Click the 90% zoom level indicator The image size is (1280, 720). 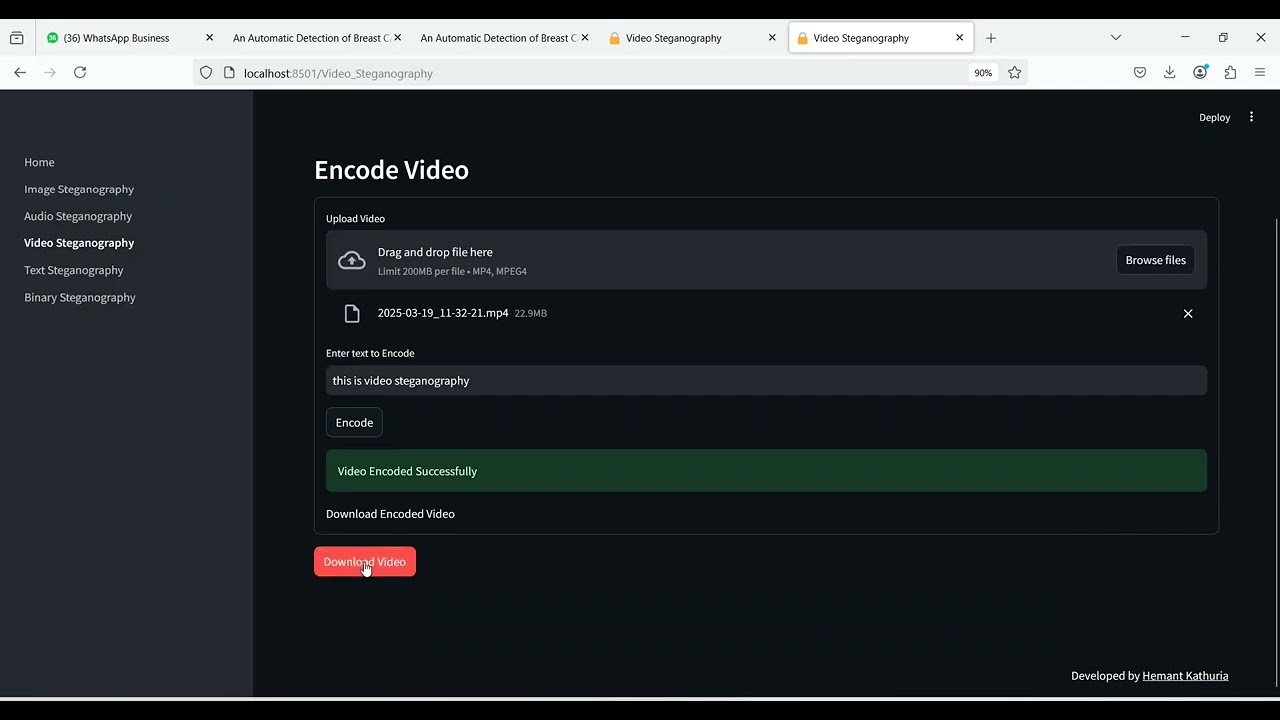tap(983, 73)
